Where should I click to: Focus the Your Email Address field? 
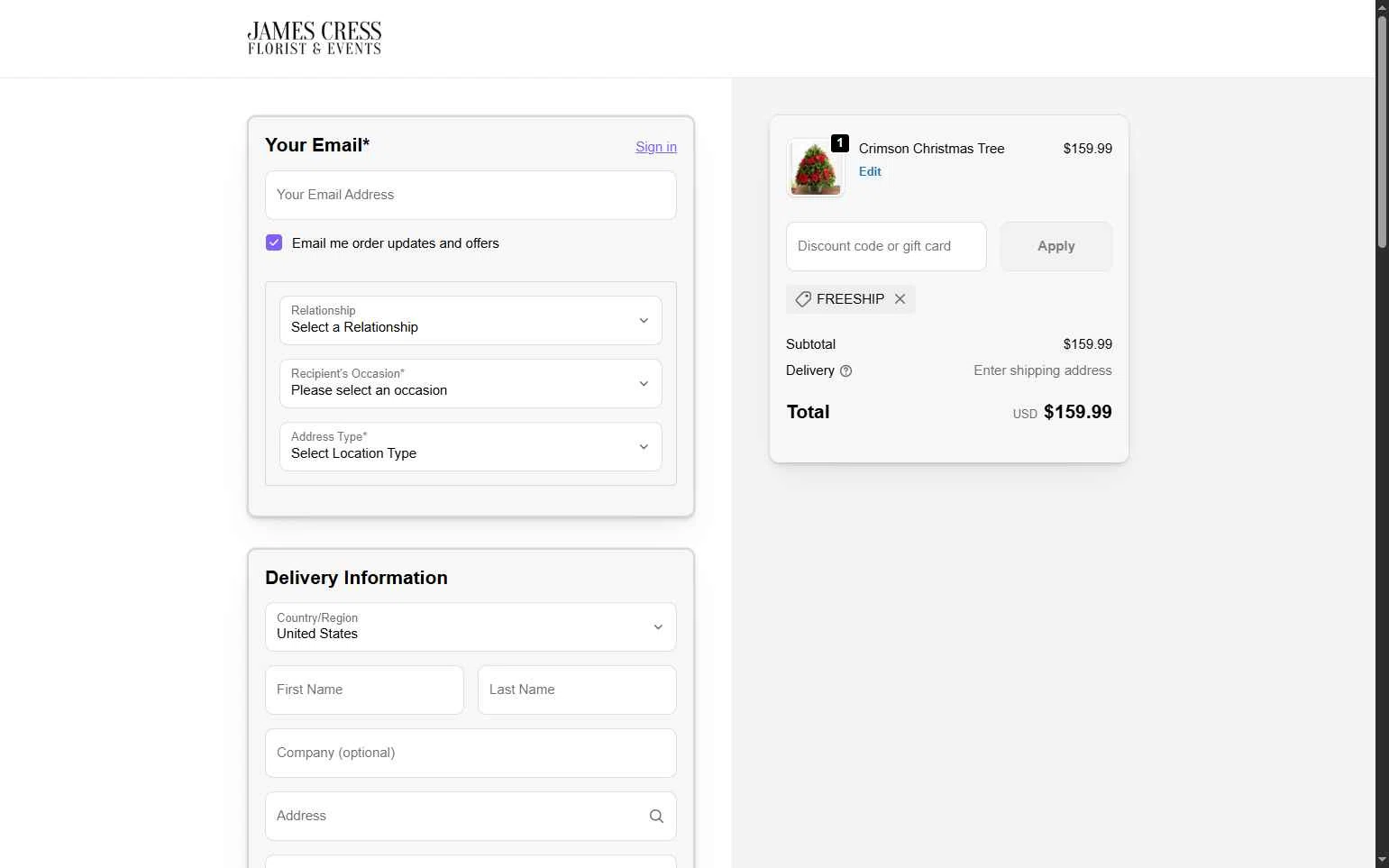[x=471, y=195]
